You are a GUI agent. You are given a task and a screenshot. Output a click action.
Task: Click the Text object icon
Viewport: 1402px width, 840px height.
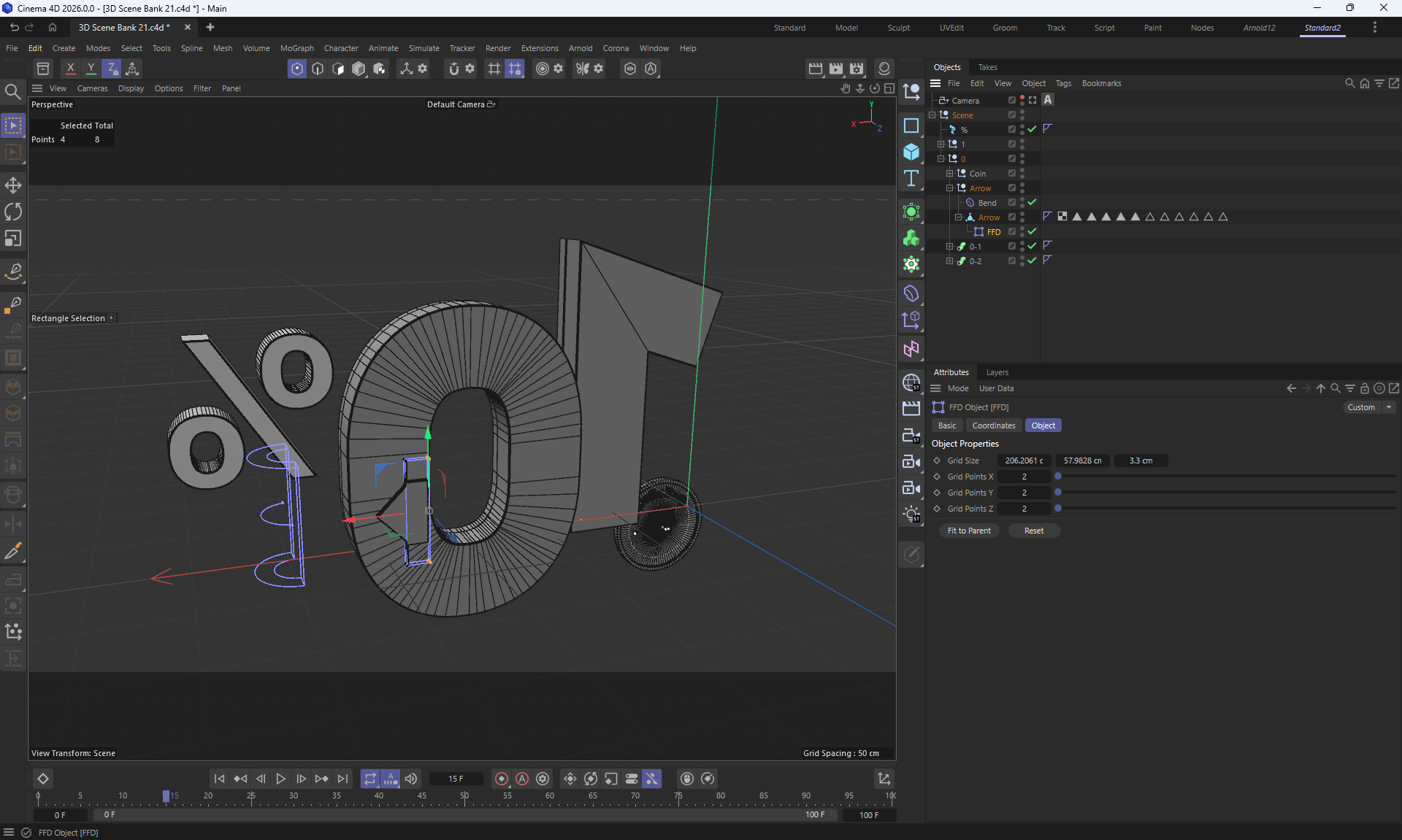911,179
